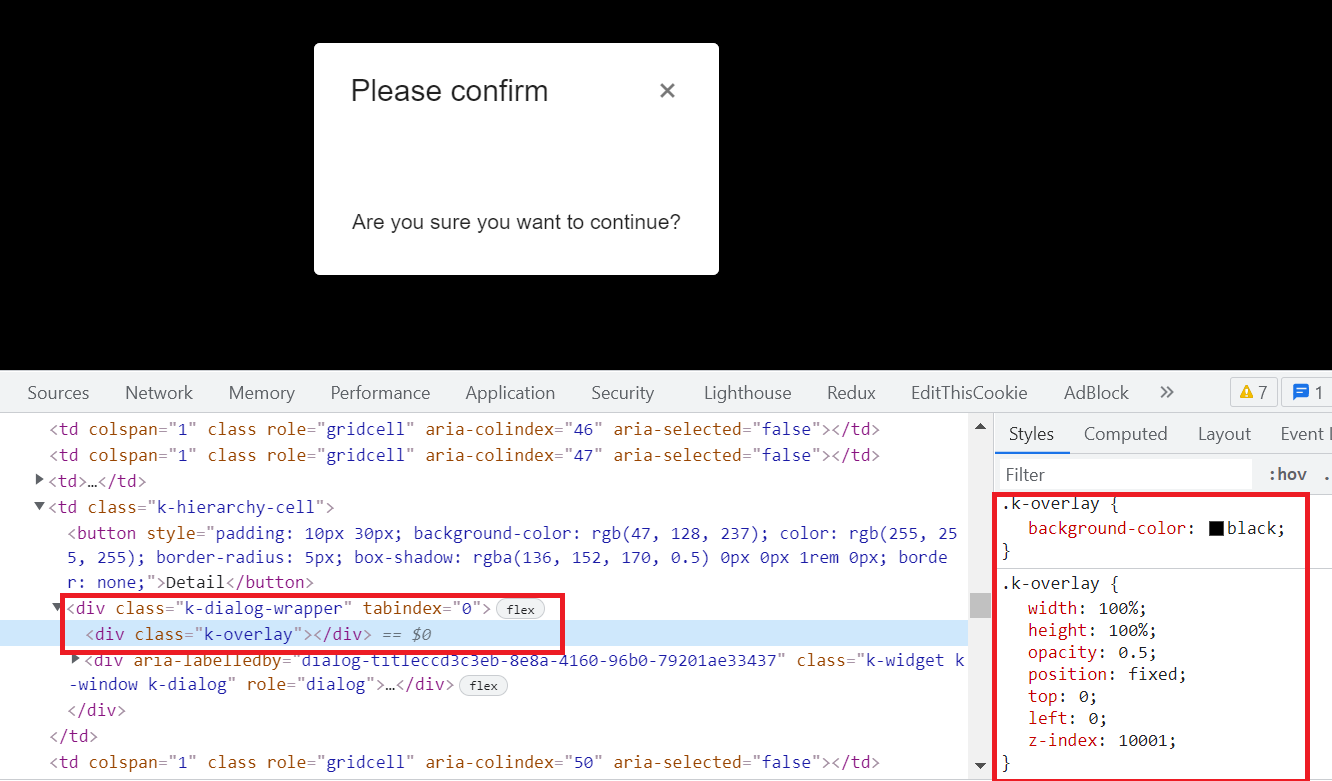
Task: Toggle the :hov element state panel
Action: (1287, 474)
